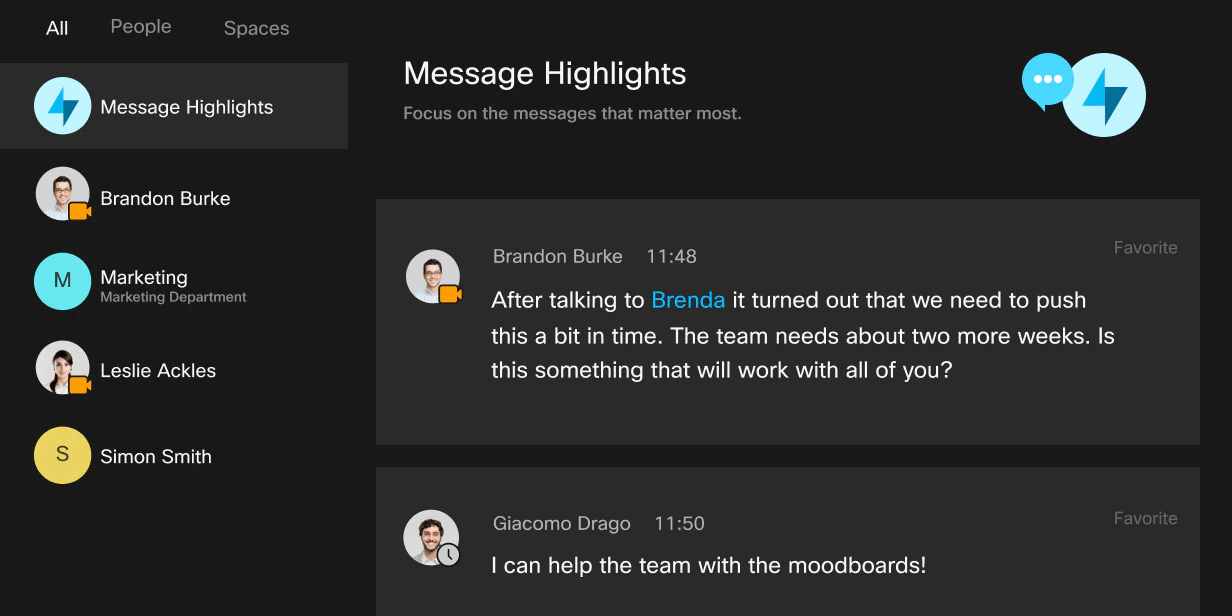Click Brandon Burke's avatar in the message card

click(x=432, y=276)
